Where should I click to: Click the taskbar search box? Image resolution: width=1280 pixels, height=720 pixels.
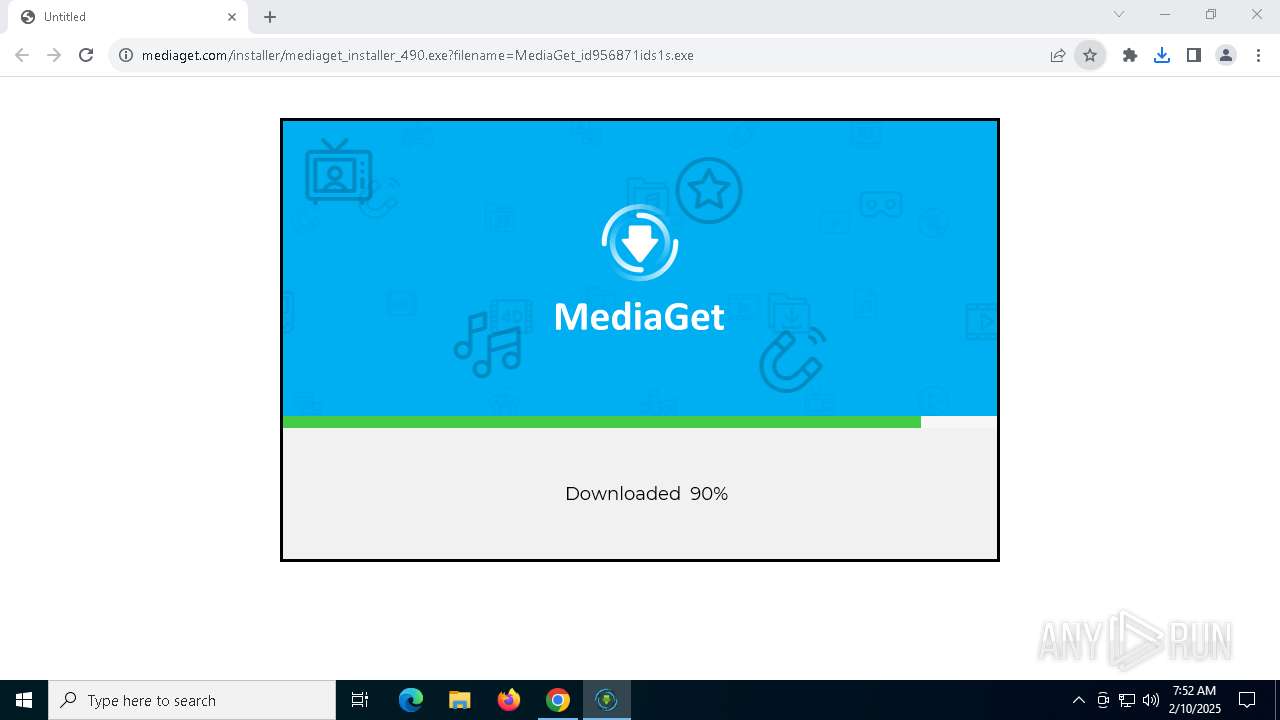pyautogui.click(x=192, y=700)
